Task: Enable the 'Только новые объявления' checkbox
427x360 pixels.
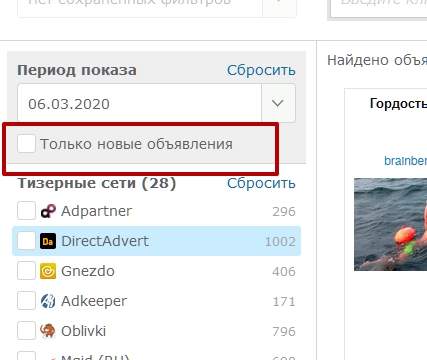Action: pyautogui.click(x=26, y=144)
